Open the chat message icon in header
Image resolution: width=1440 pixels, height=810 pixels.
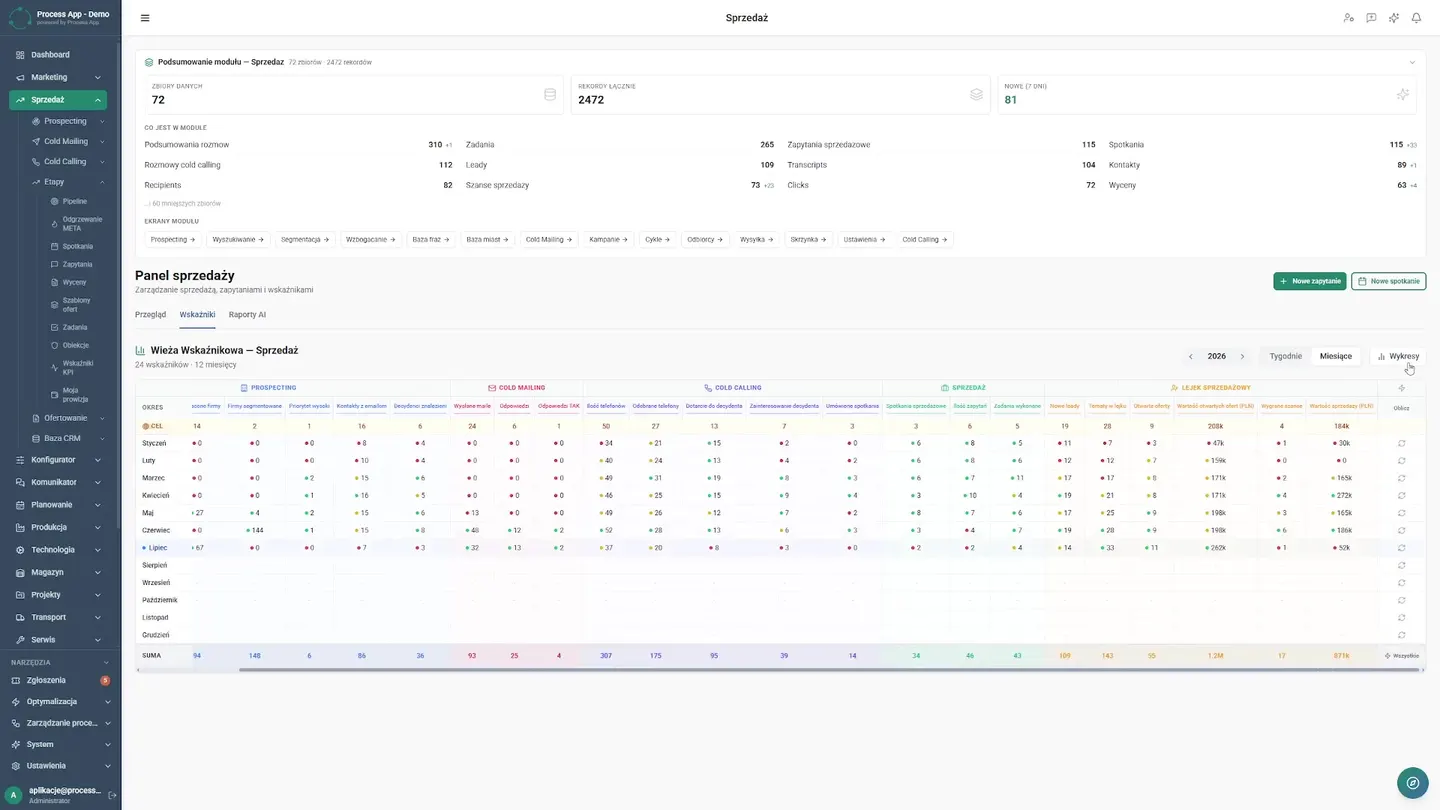[1371, 18]
